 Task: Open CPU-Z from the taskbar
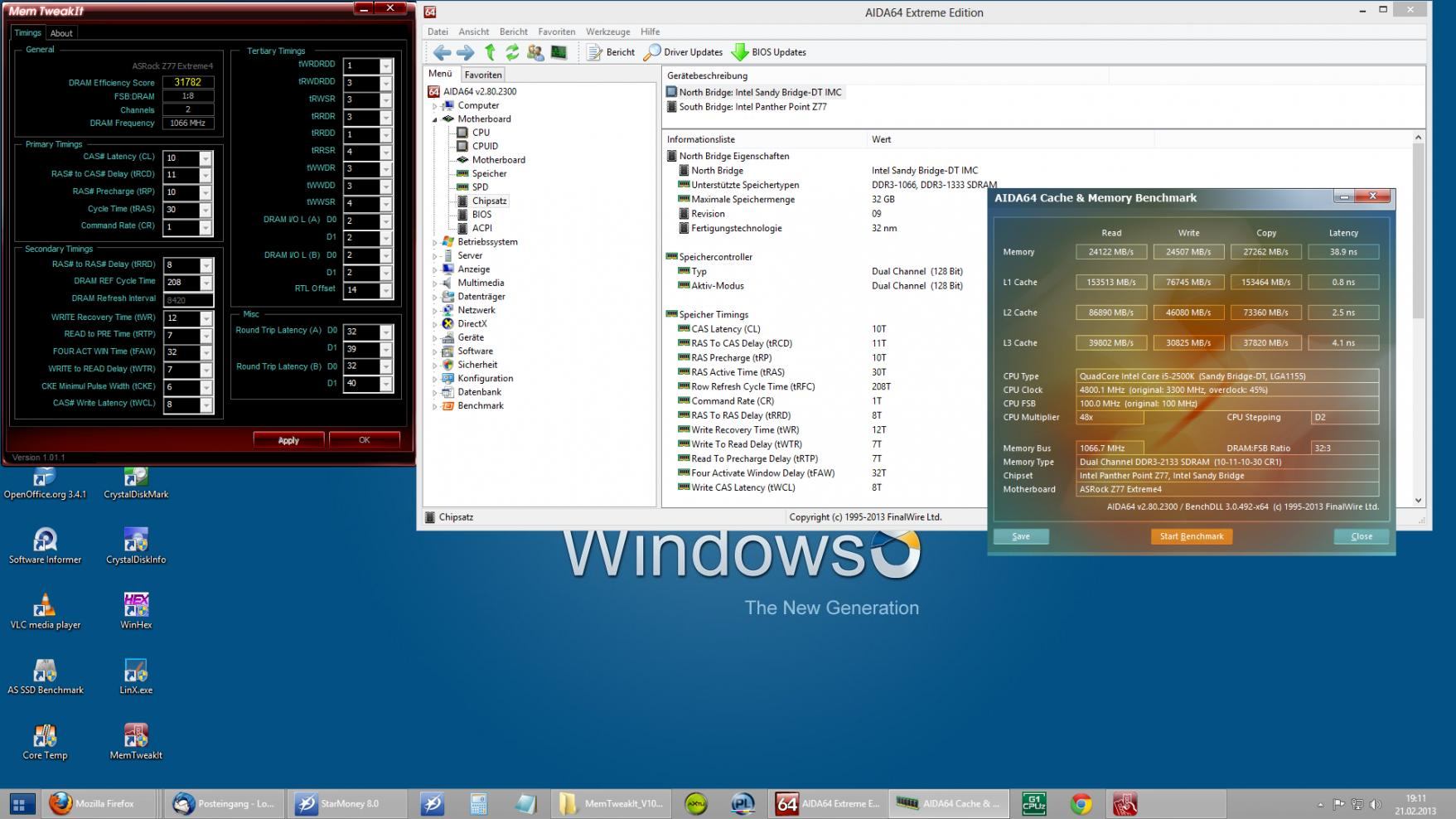coord(1034,803)
